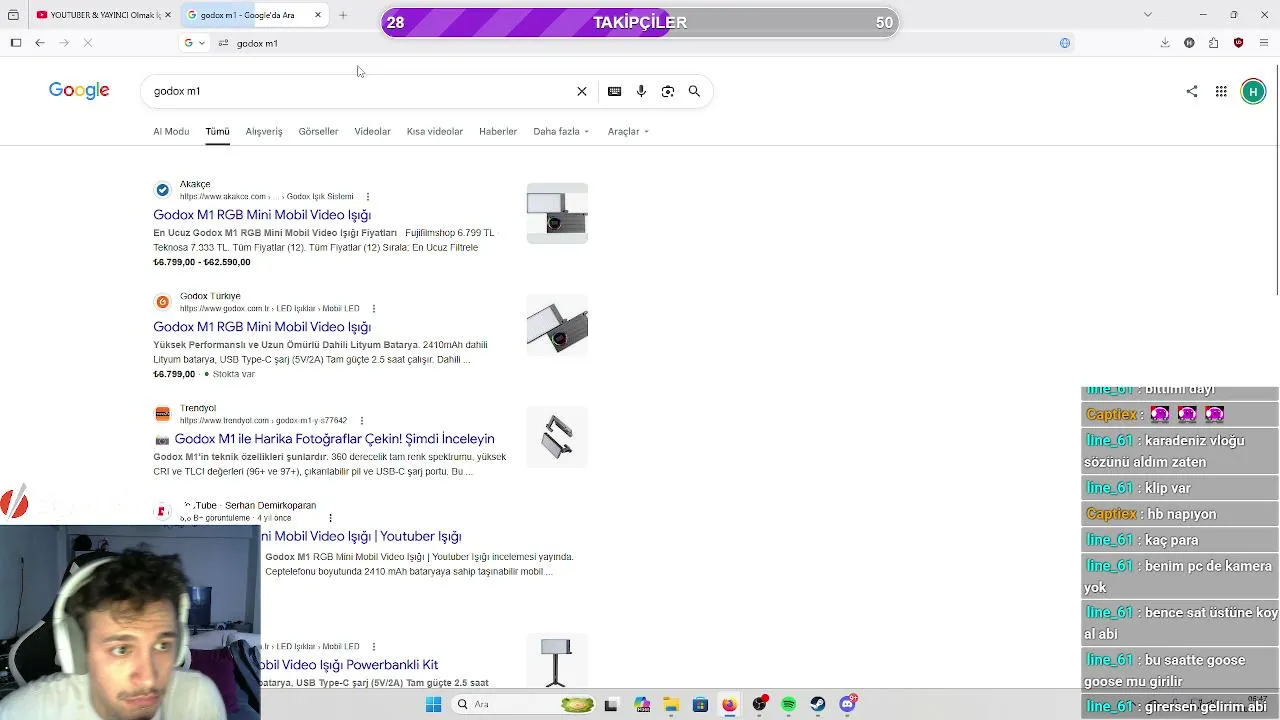
Task: Start a voice search with the microphone
Action: (641, 91)
